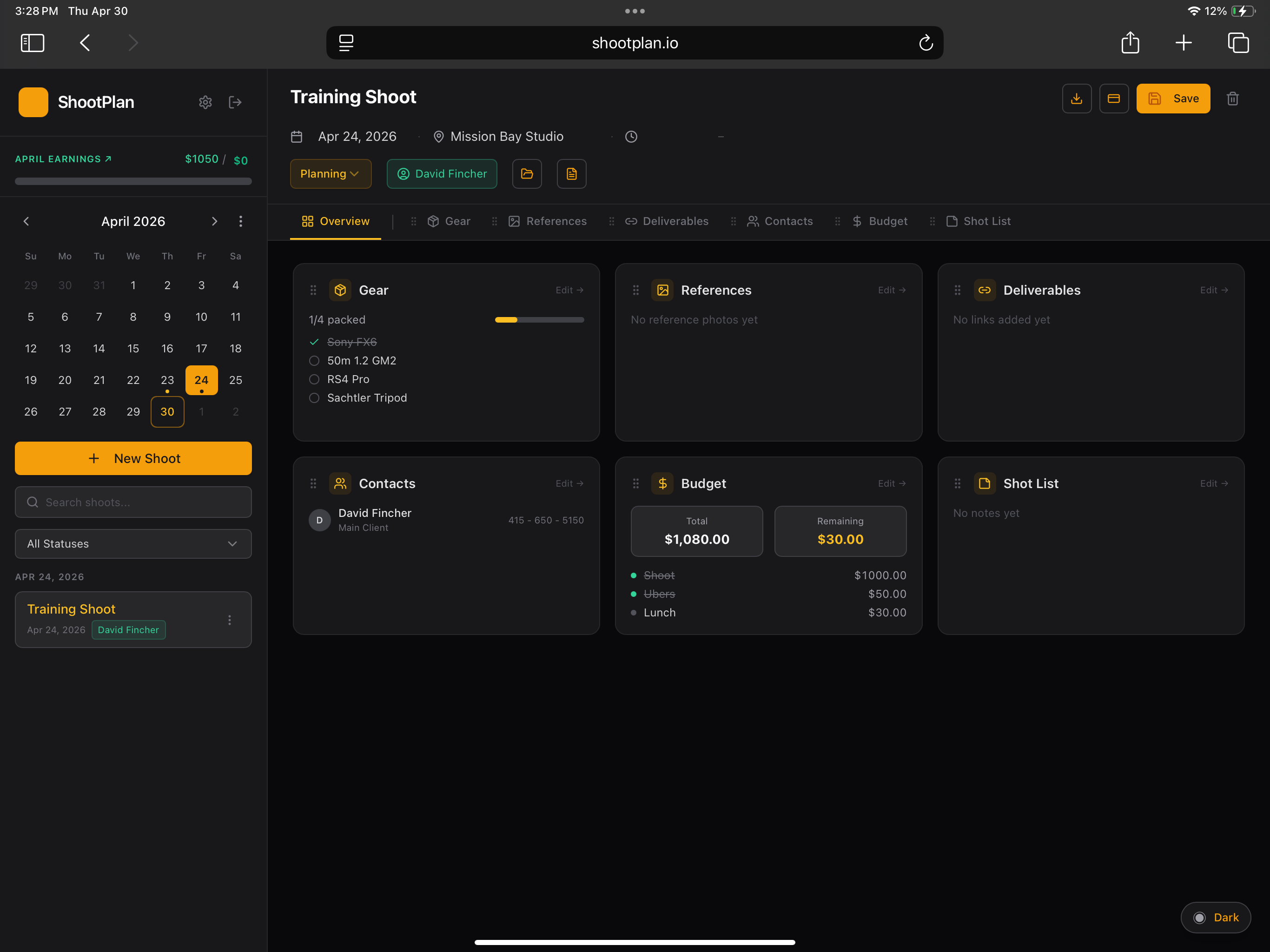Select April 30 on the calendar

[167, 412]
